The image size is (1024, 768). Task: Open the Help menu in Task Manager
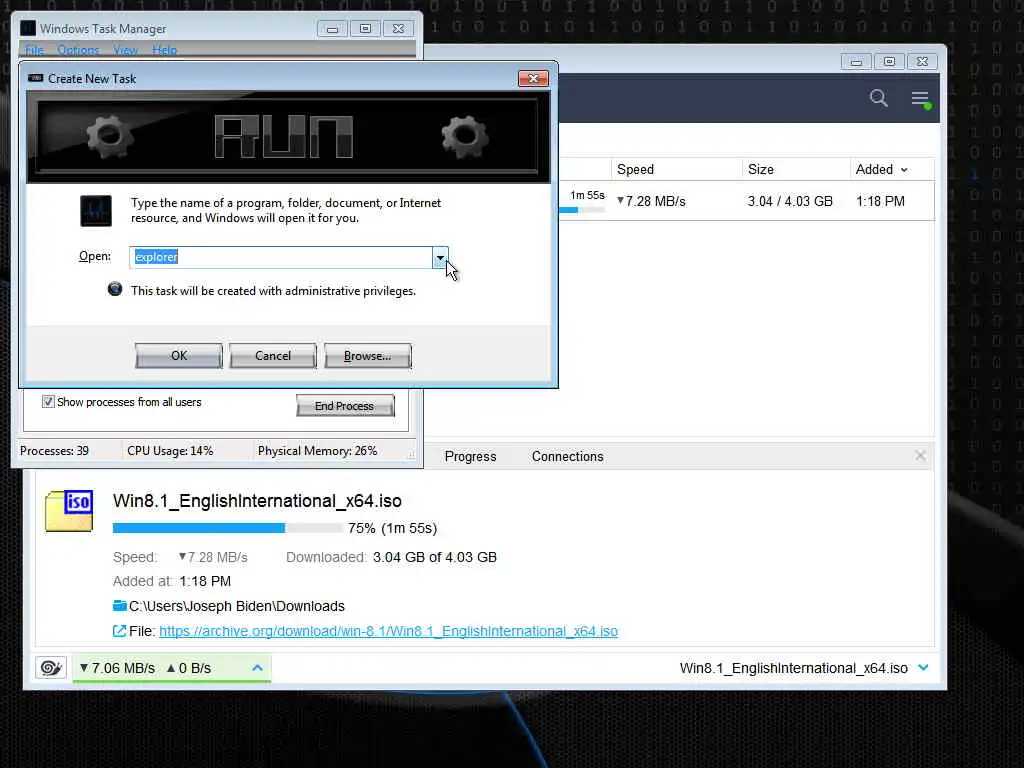pos(165,50)
